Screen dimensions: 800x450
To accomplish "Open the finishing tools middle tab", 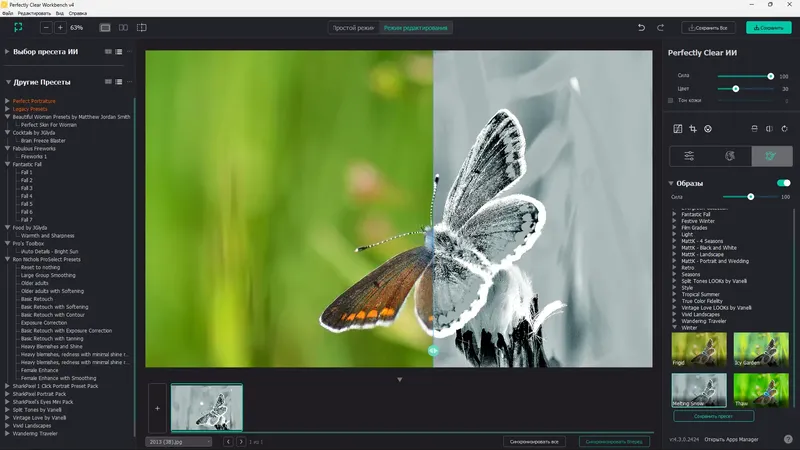I will pos(730,156).
